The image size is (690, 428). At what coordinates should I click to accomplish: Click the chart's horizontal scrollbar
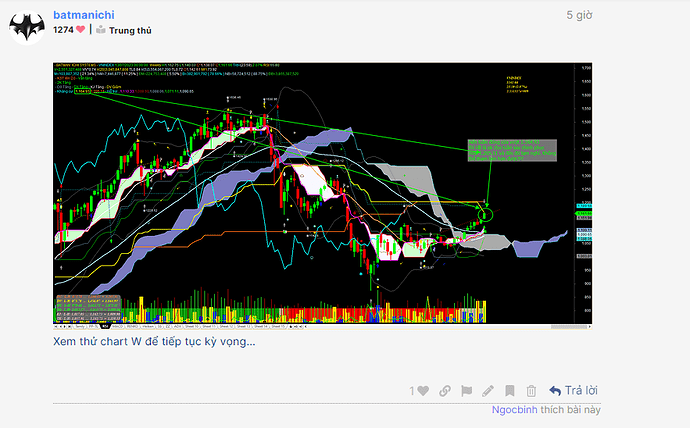coord(570,327)
